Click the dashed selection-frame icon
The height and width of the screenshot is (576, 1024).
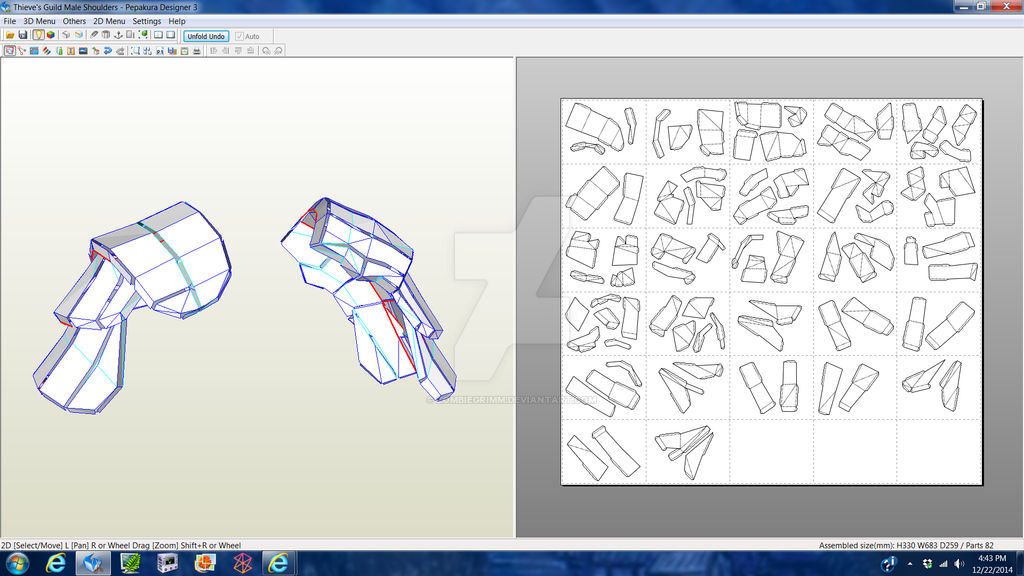[x=135, y=51]
